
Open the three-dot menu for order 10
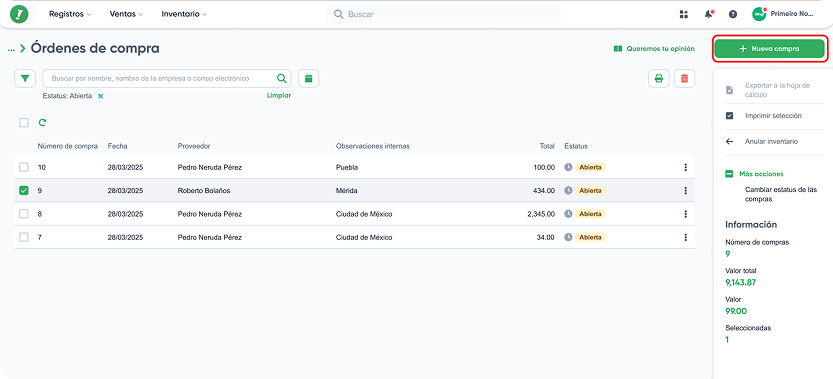[x=685, y=167]
